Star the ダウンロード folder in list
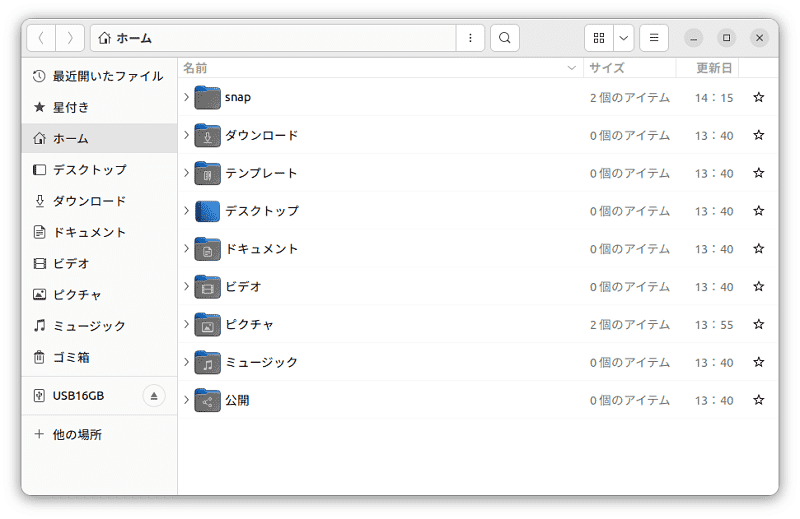800x519 pixels. click(759, 135)
